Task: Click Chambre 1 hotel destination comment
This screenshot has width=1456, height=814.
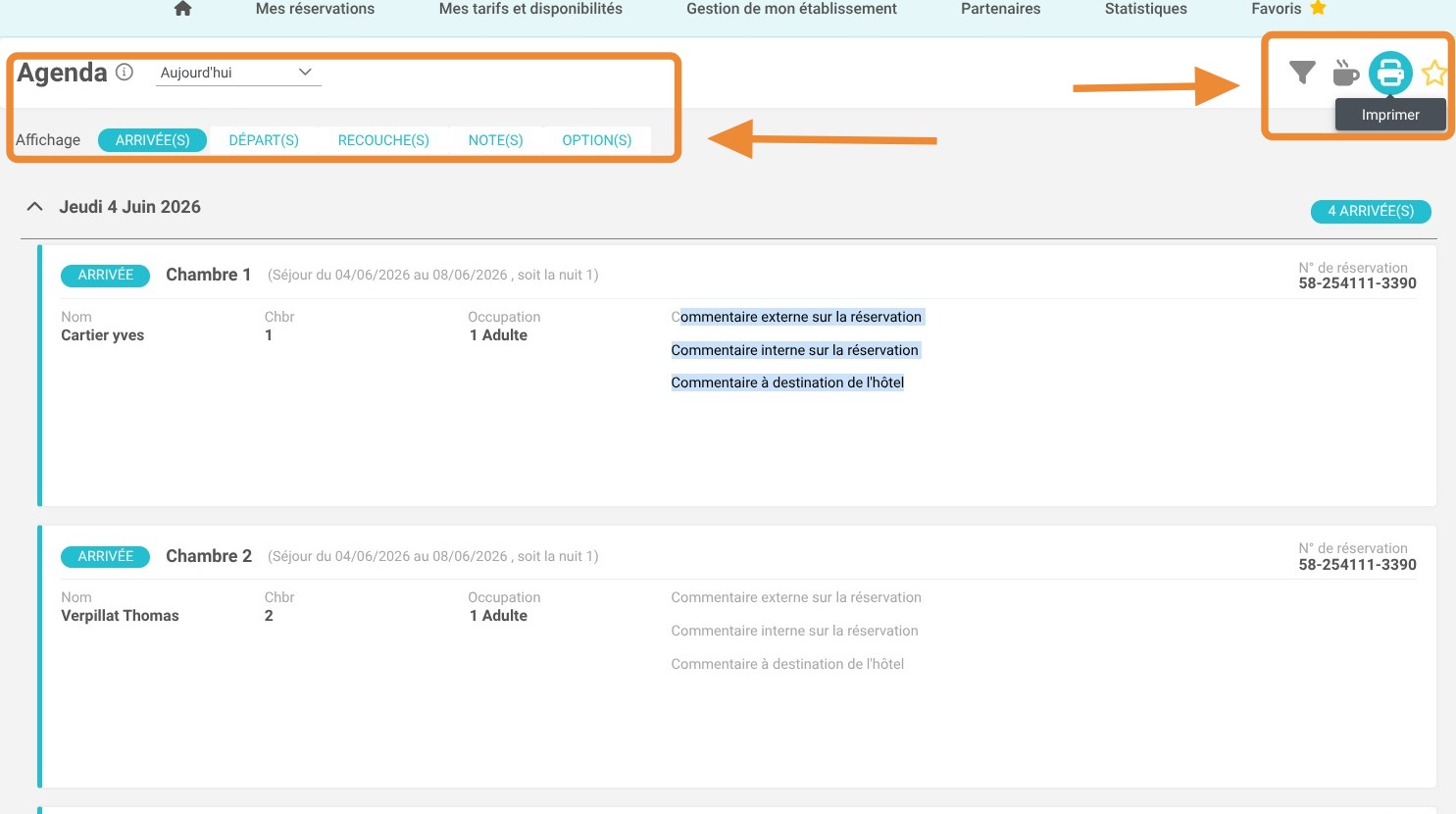Action: [787, 382]
